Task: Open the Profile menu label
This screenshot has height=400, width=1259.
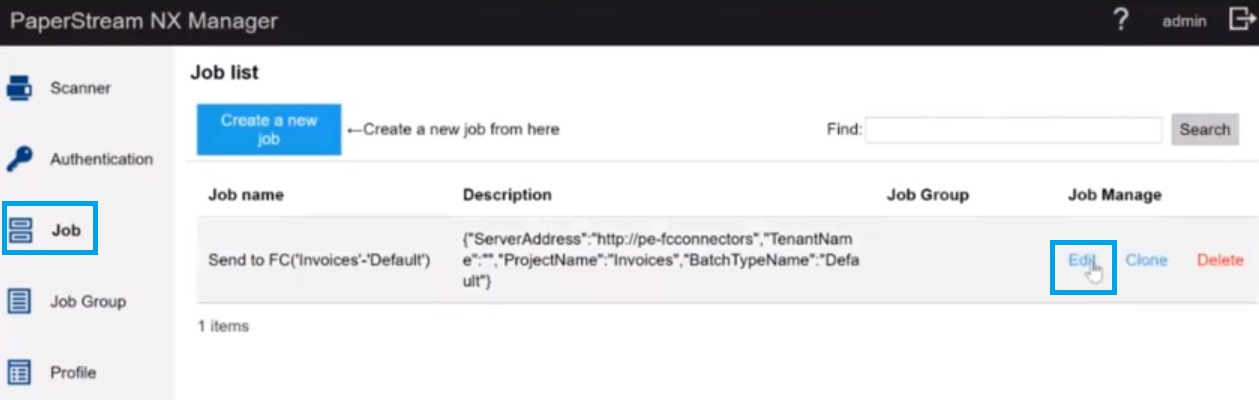Action: (x=73, y=373)
